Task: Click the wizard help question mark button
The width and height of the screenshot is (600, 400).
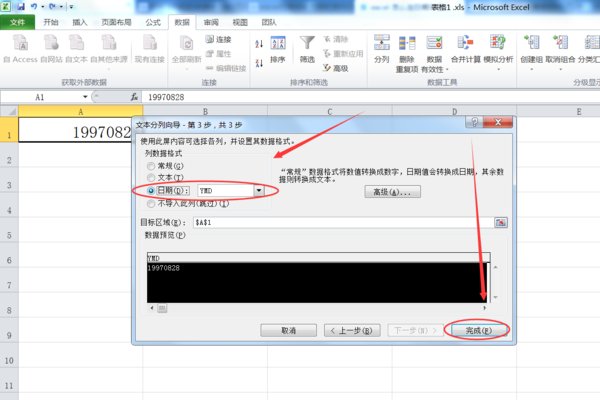Action: [x=474, y=122]
